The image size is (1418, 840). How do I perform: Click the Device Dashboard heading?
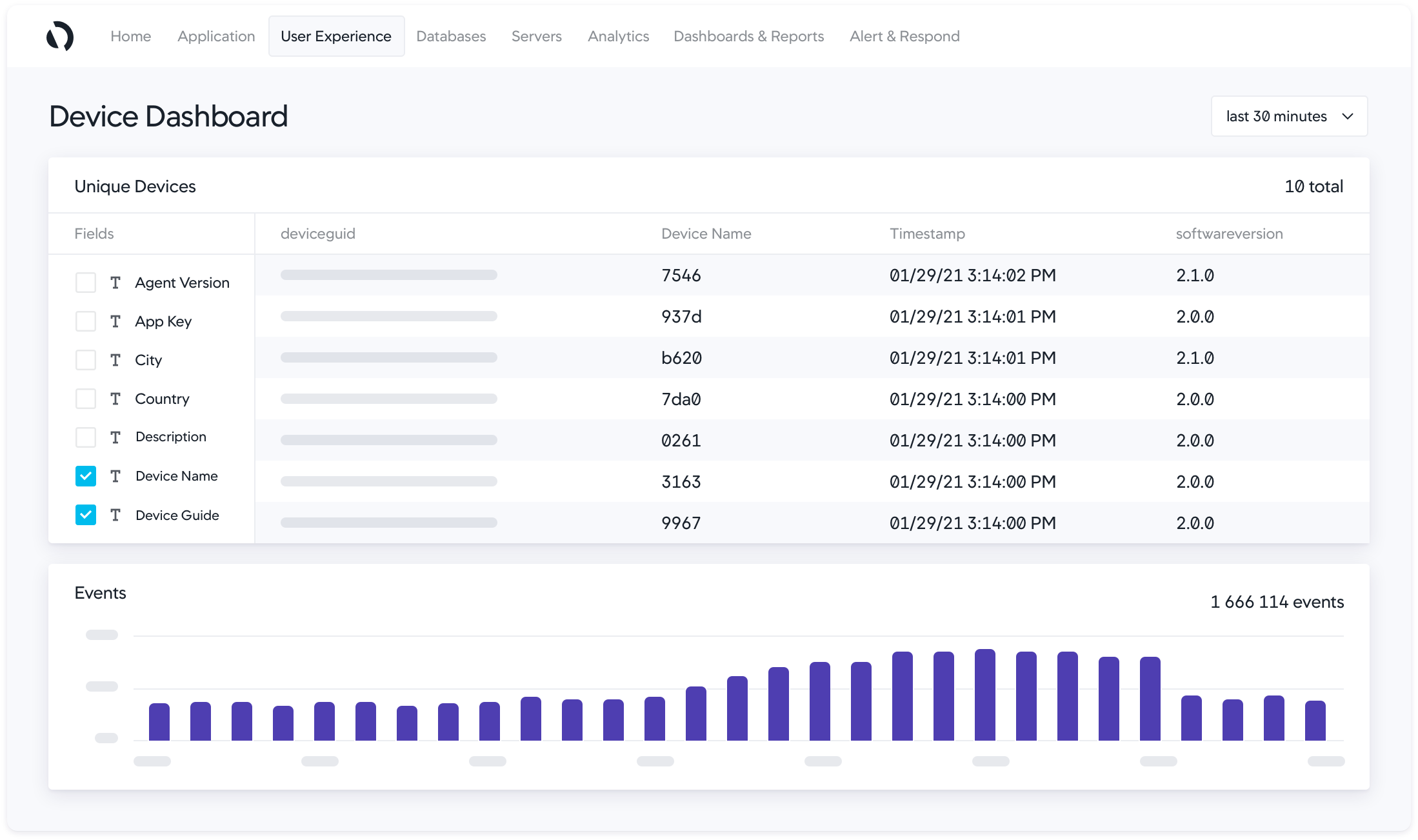click(x=168, y=116)
